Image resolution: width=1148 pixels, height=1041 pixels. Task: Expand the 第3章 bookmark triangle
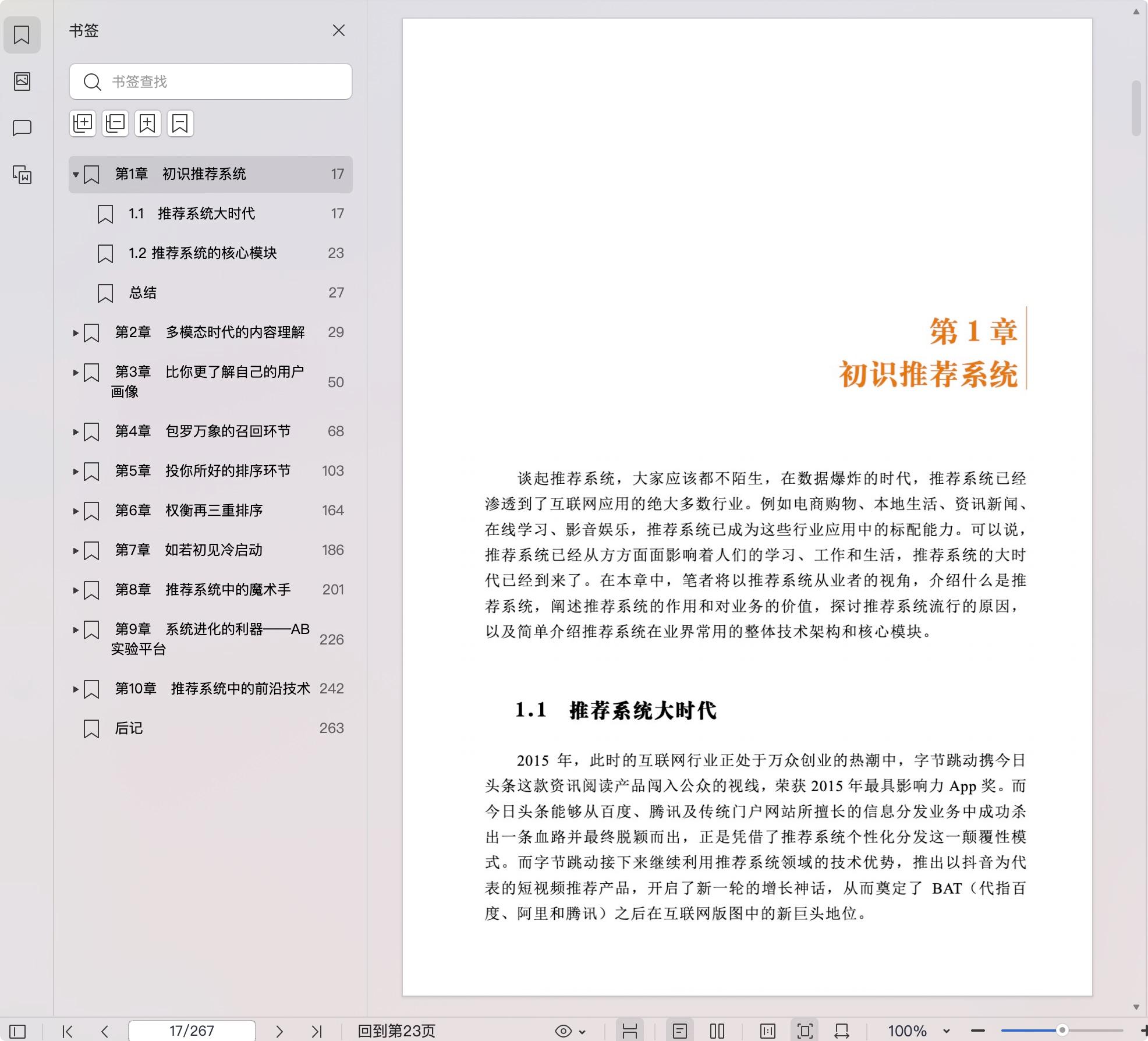coord(76,372)
